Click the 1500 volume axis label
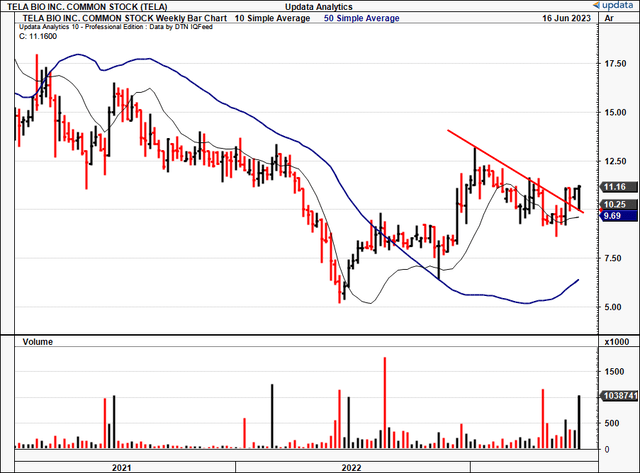This screenshot has height=473, width=640. pos(615,372)
